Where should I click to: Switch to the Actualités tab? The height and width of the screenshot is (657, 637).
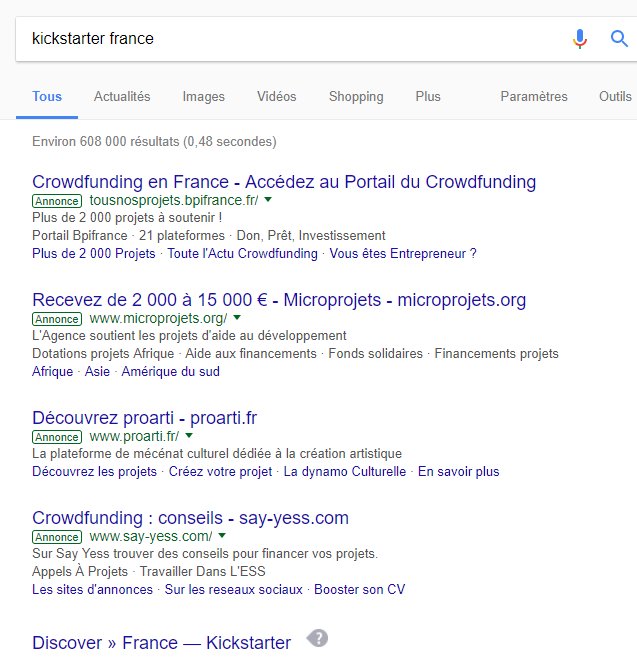coord(122,96)
